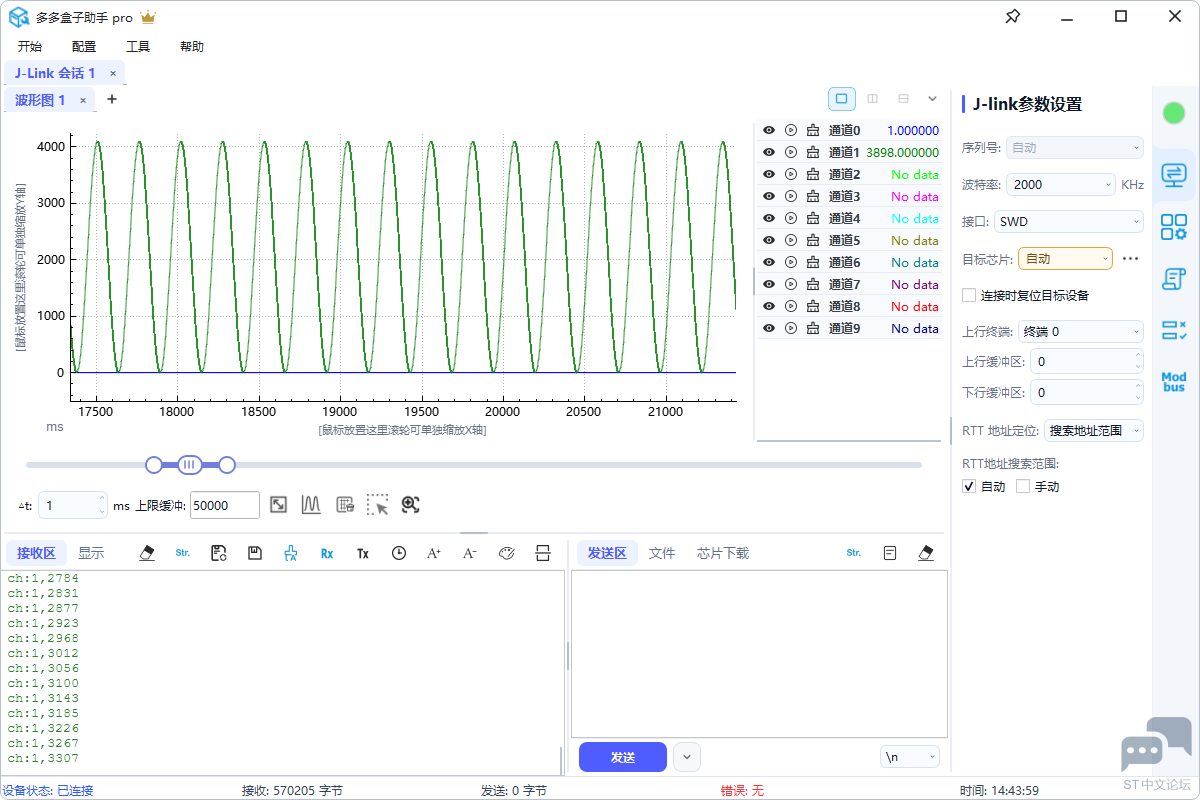Open the checklist sidebar icon
1200x800 pixels.
tap(1174, 330)
